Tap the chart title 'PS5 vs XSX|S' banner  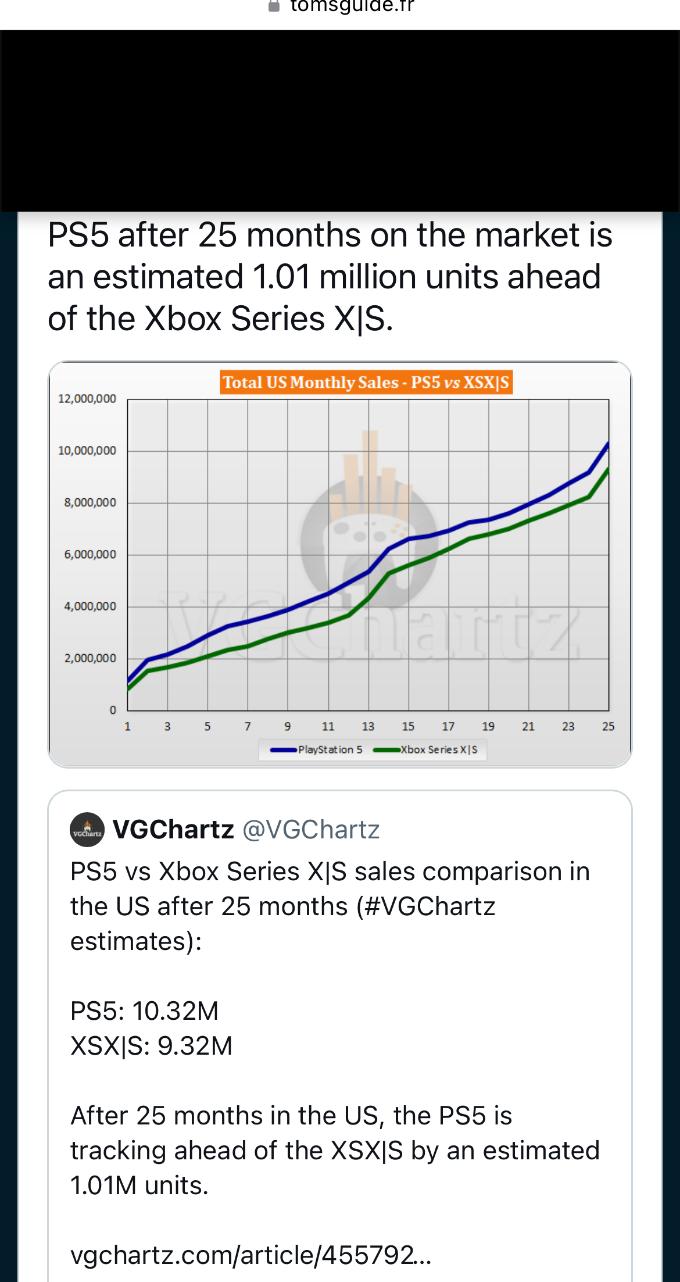point(367,382)
